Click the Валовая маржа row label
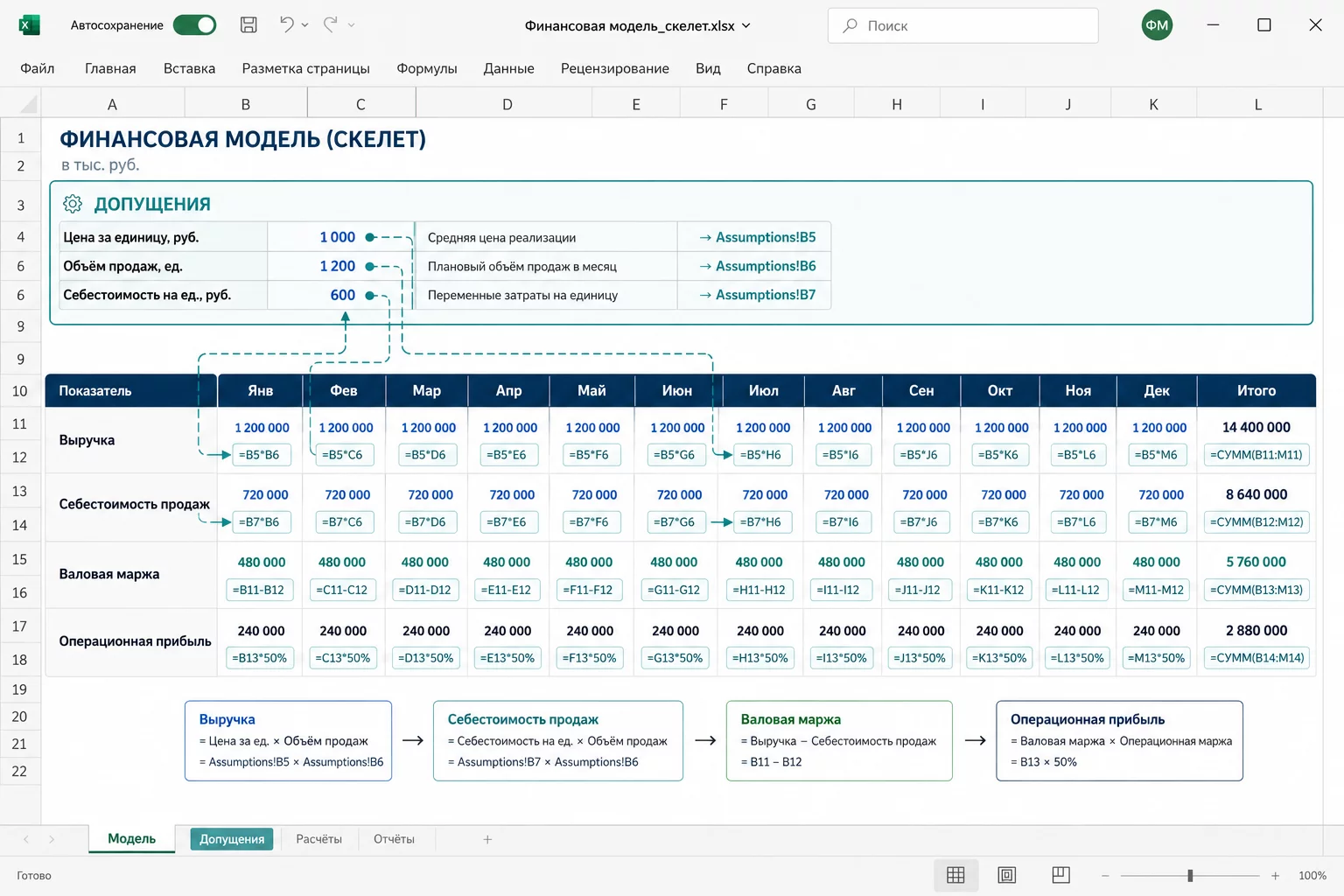Screen dimensions: 1344x896 coord(109,574)
